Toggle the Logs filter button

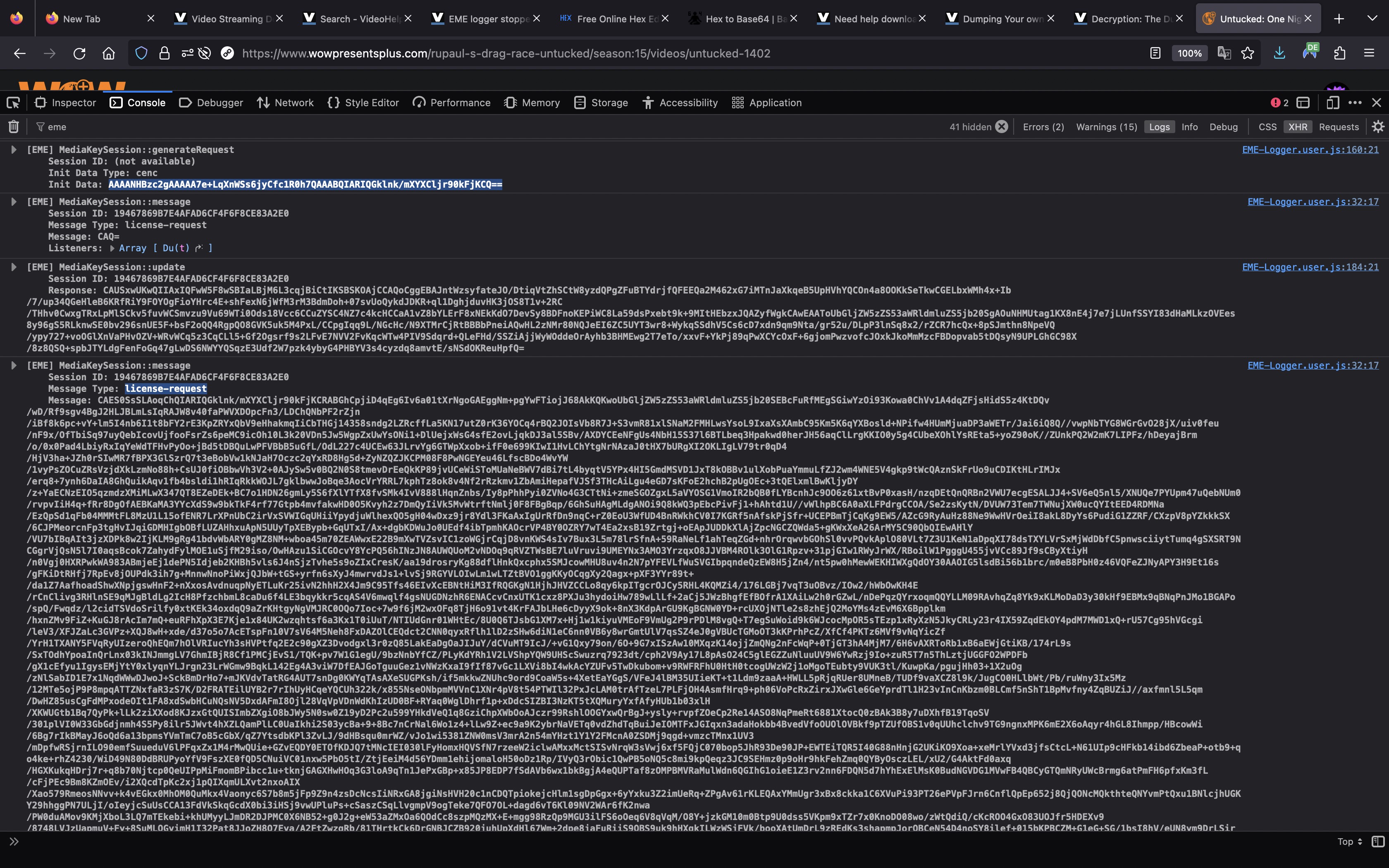[x=1159, y=127]
